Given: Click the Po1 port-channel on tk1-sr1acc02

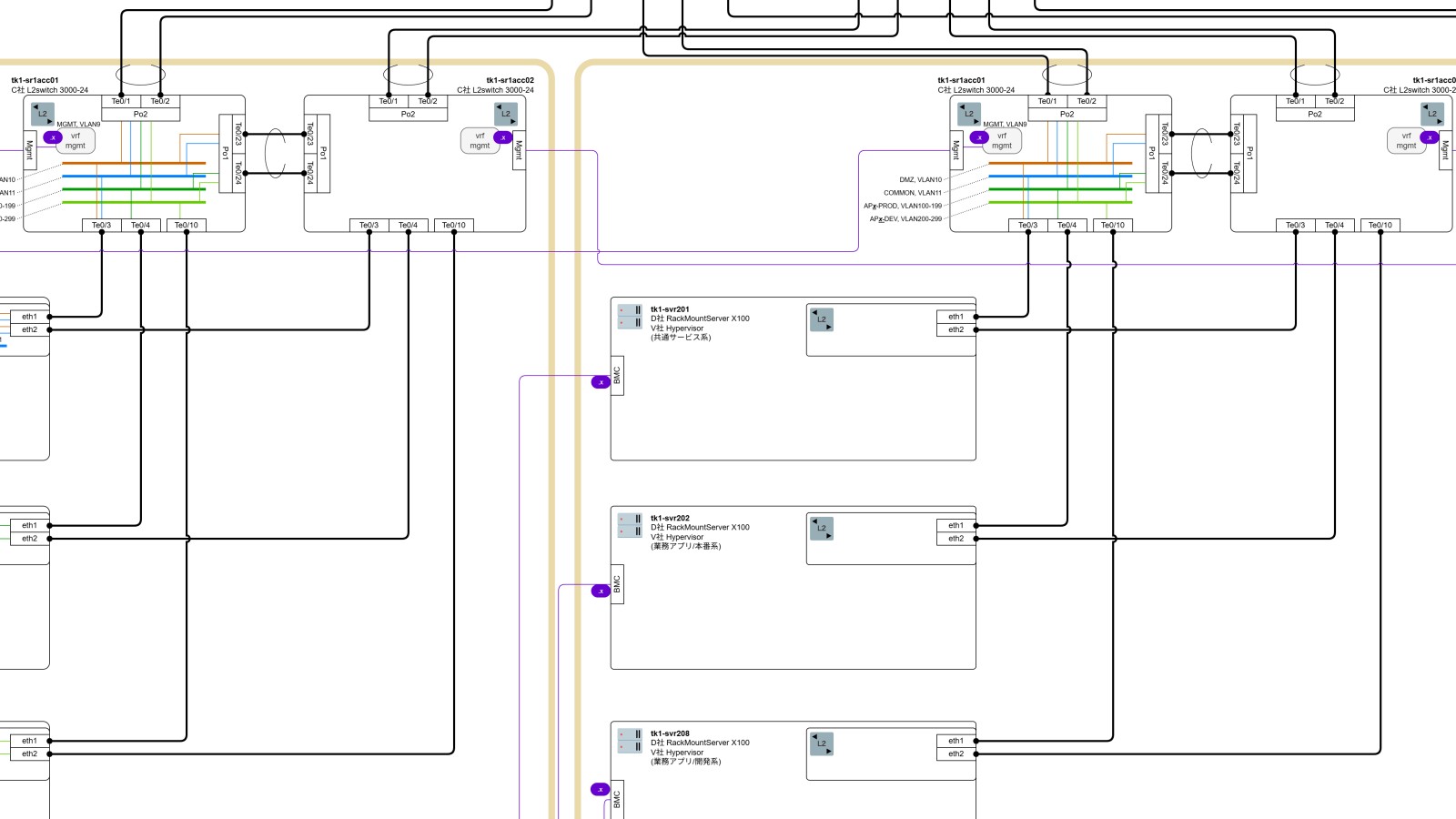Looking at the screenshot, I should pos(323,153).
